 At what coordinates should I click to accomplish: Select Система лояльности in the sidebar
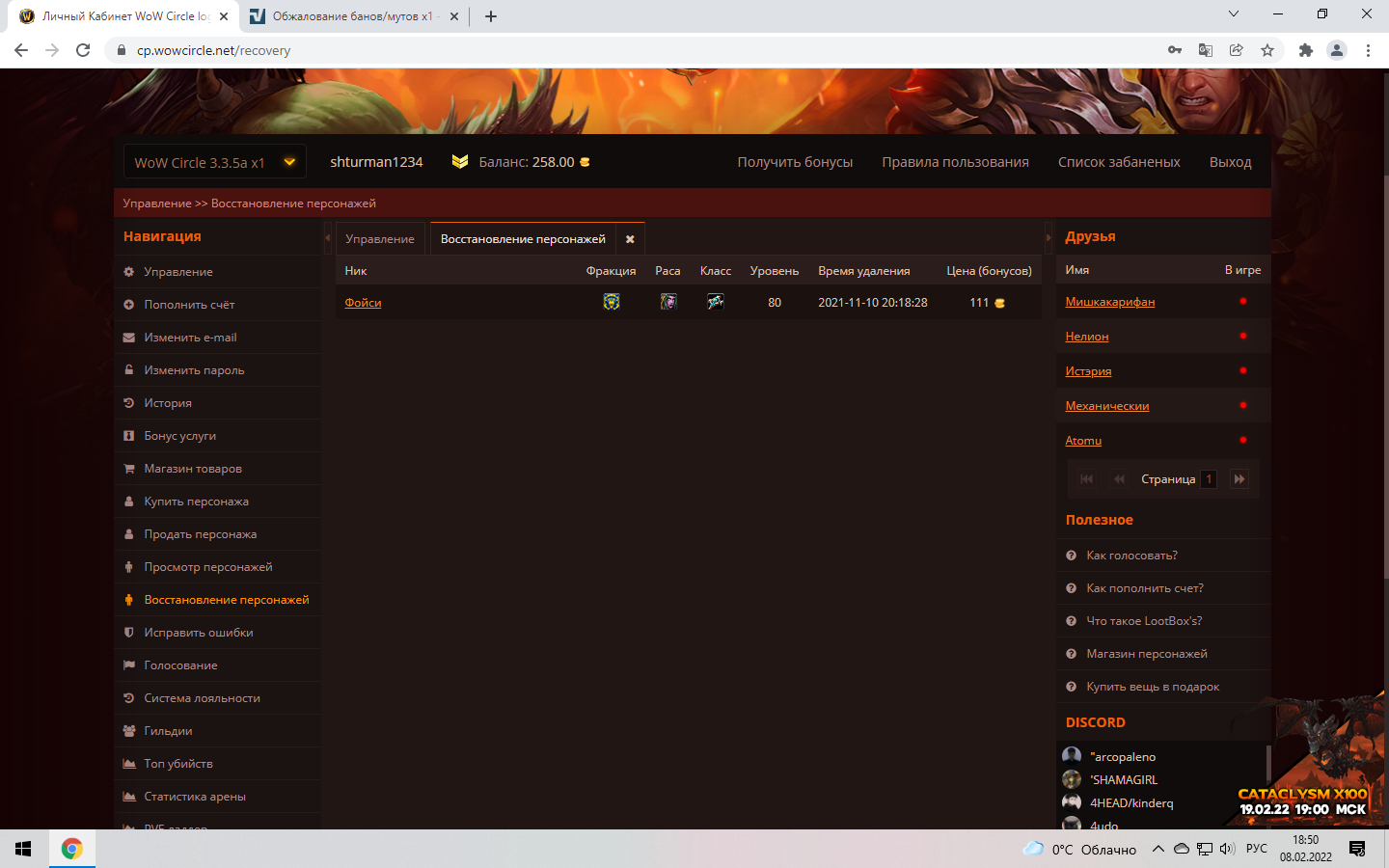[x=202, y=698]
